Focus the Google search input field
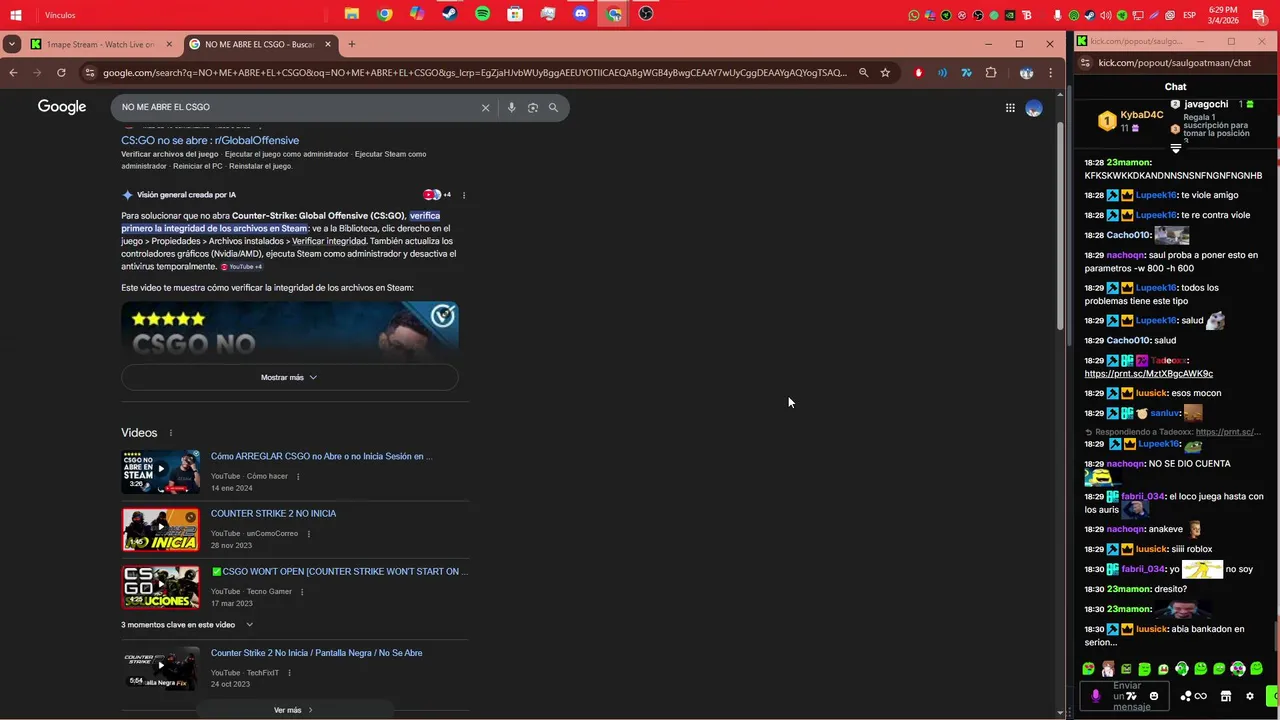1280x720 pixels. point(300,107)
